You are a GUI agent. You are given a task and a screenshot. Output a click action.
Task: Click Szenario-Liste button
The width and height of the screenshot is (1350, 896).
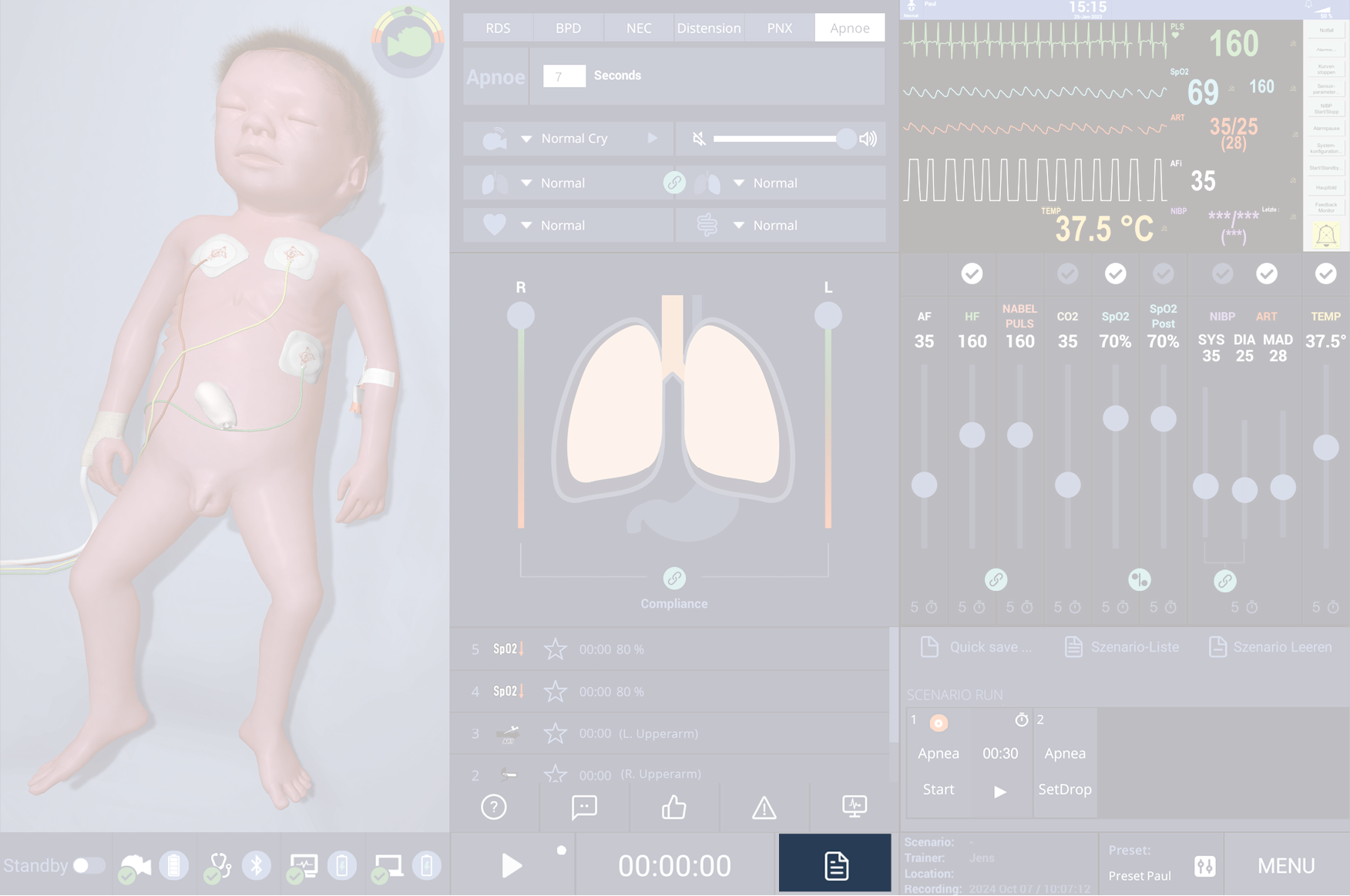1122,647
